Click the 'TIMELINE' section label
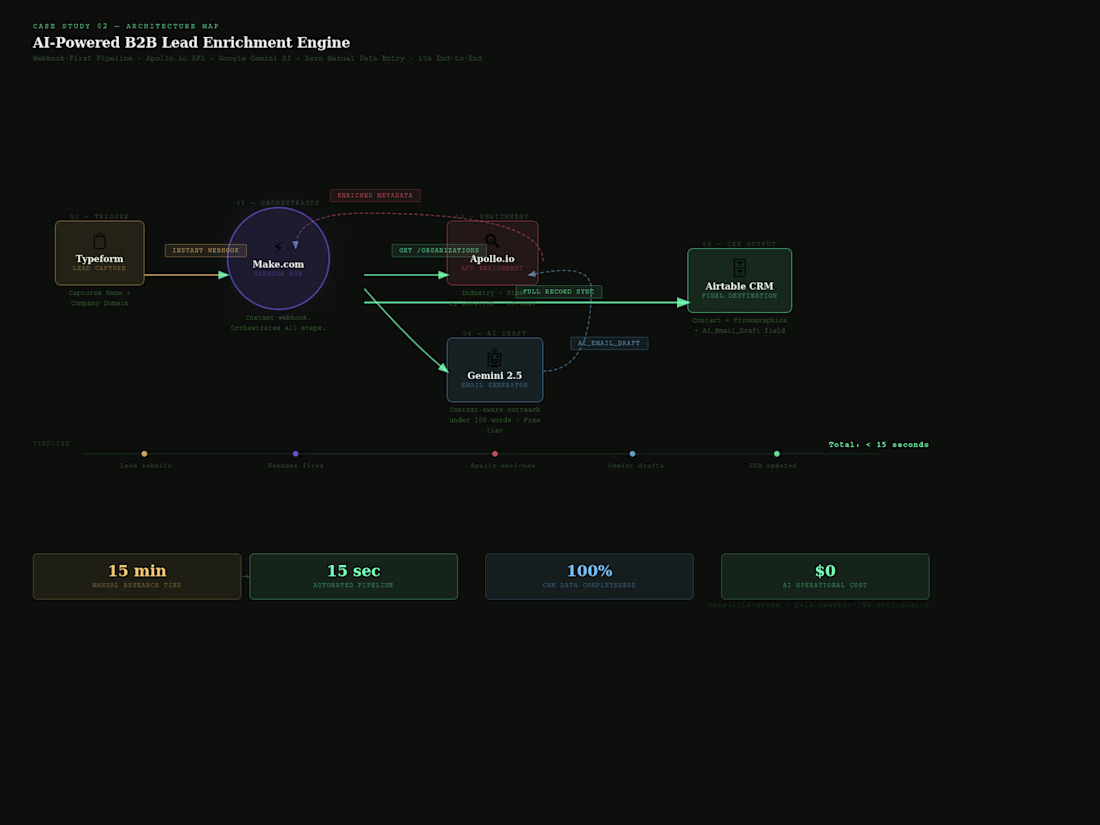This screenshot has height=825, width=1100. (51, 444)
